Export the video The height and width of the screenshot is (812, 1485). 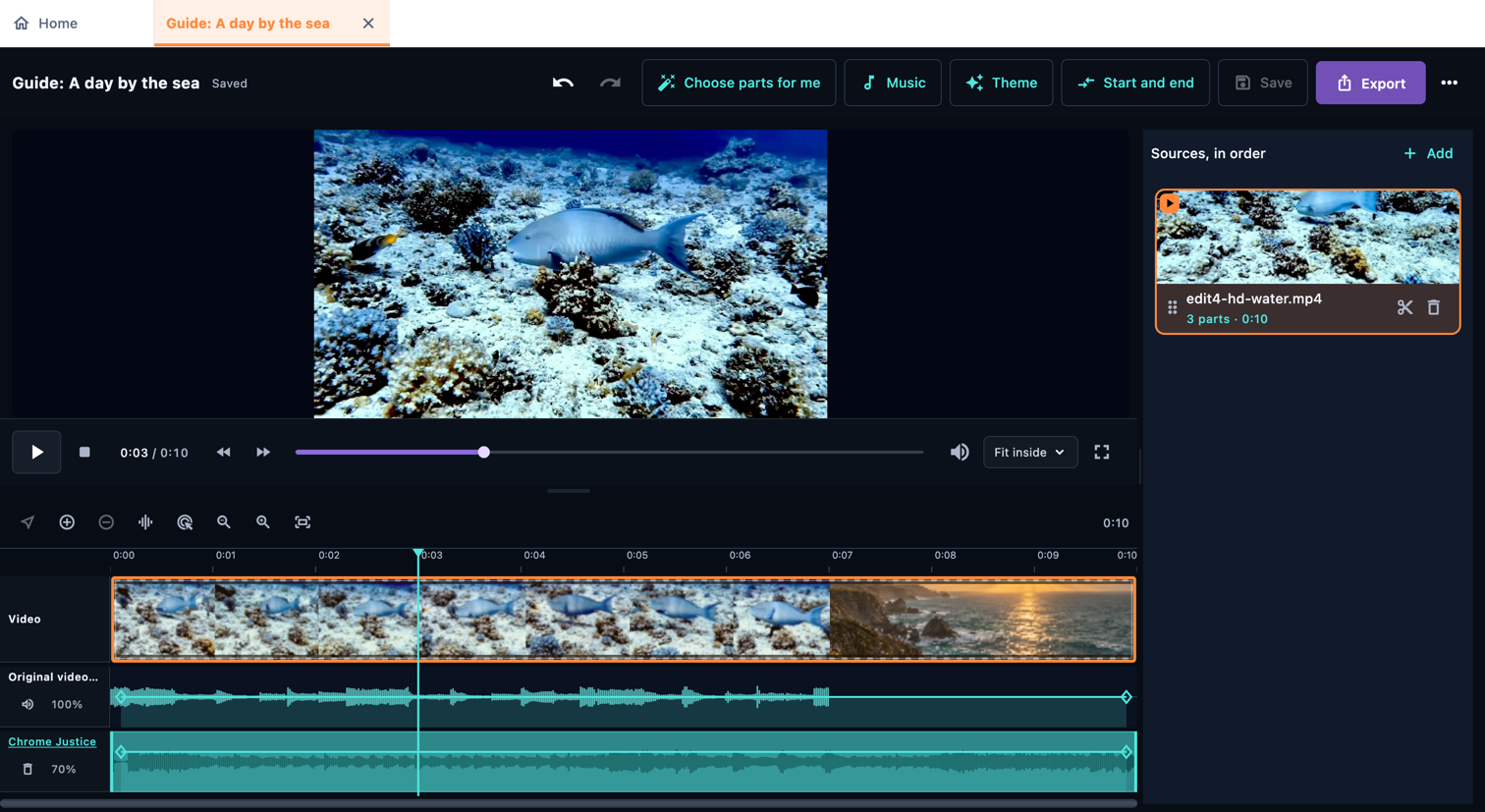1370,82
